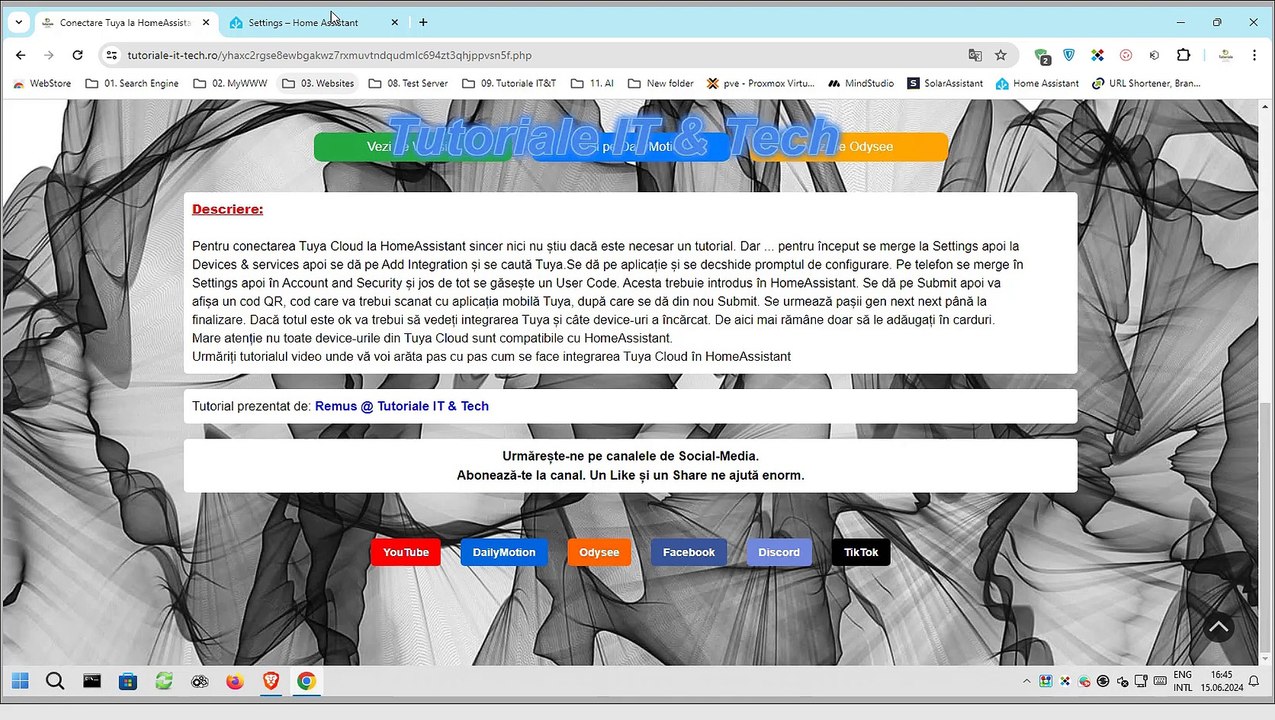Open the hexagon arrow extension icon

coord(1154,55)
